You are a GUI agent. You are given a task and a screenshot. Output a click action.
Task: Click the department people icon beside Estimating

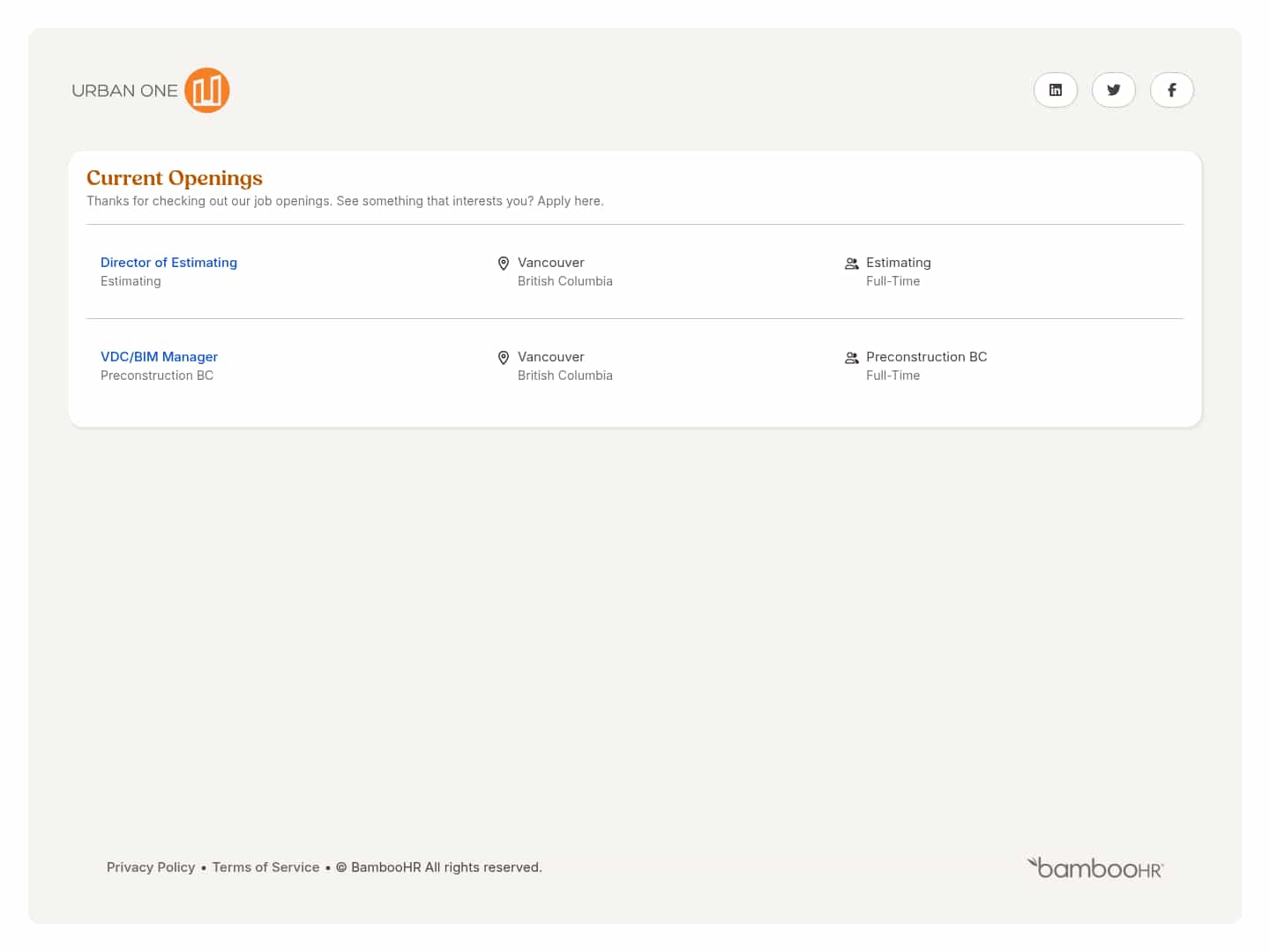point(852,264)
